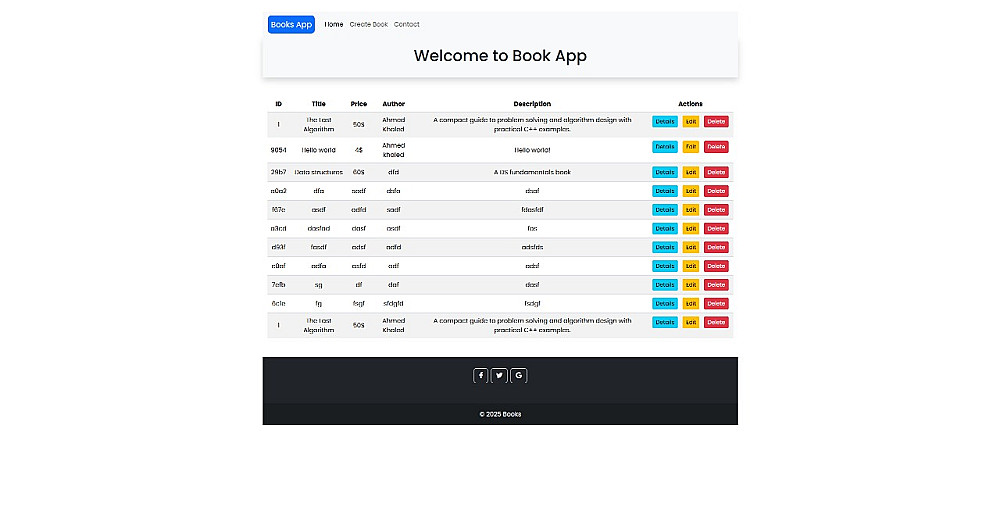The height and width of the screenshot is (511, 1000).
Task: Open the Twitter icon in the footer
Action: tap(499, 376)
